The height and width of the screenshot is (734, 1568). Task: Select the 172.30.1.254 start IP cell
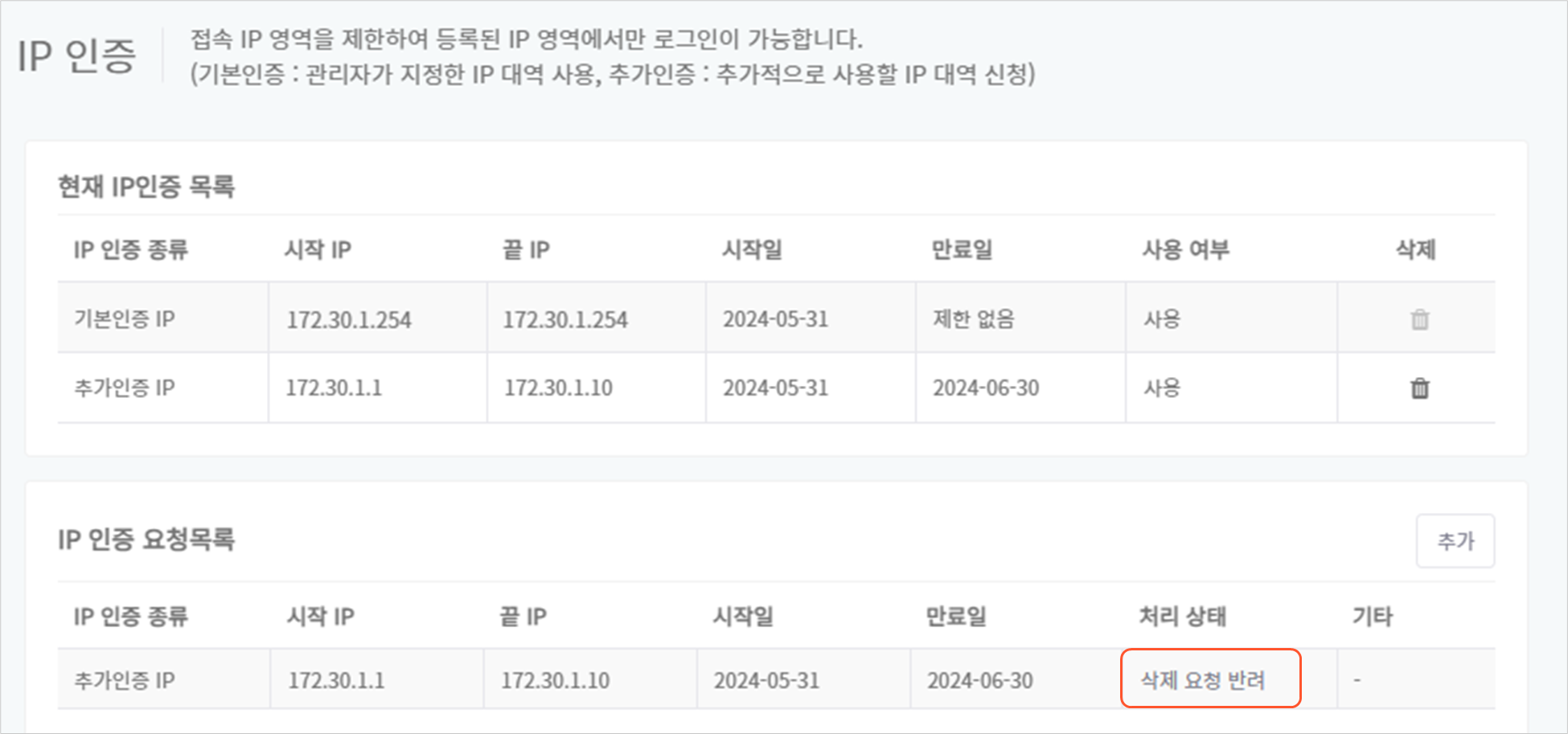tap(349, 320)
